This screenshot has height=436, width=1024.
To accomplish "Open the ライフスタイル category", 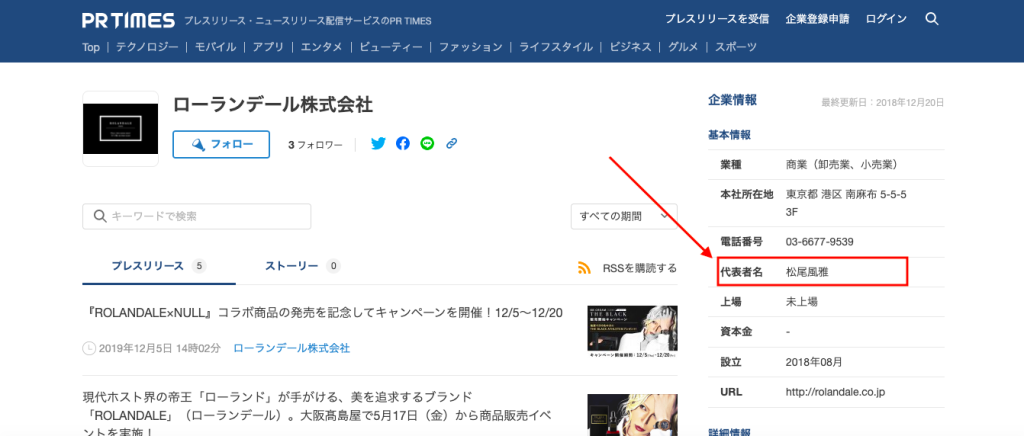I will (556, 47).
